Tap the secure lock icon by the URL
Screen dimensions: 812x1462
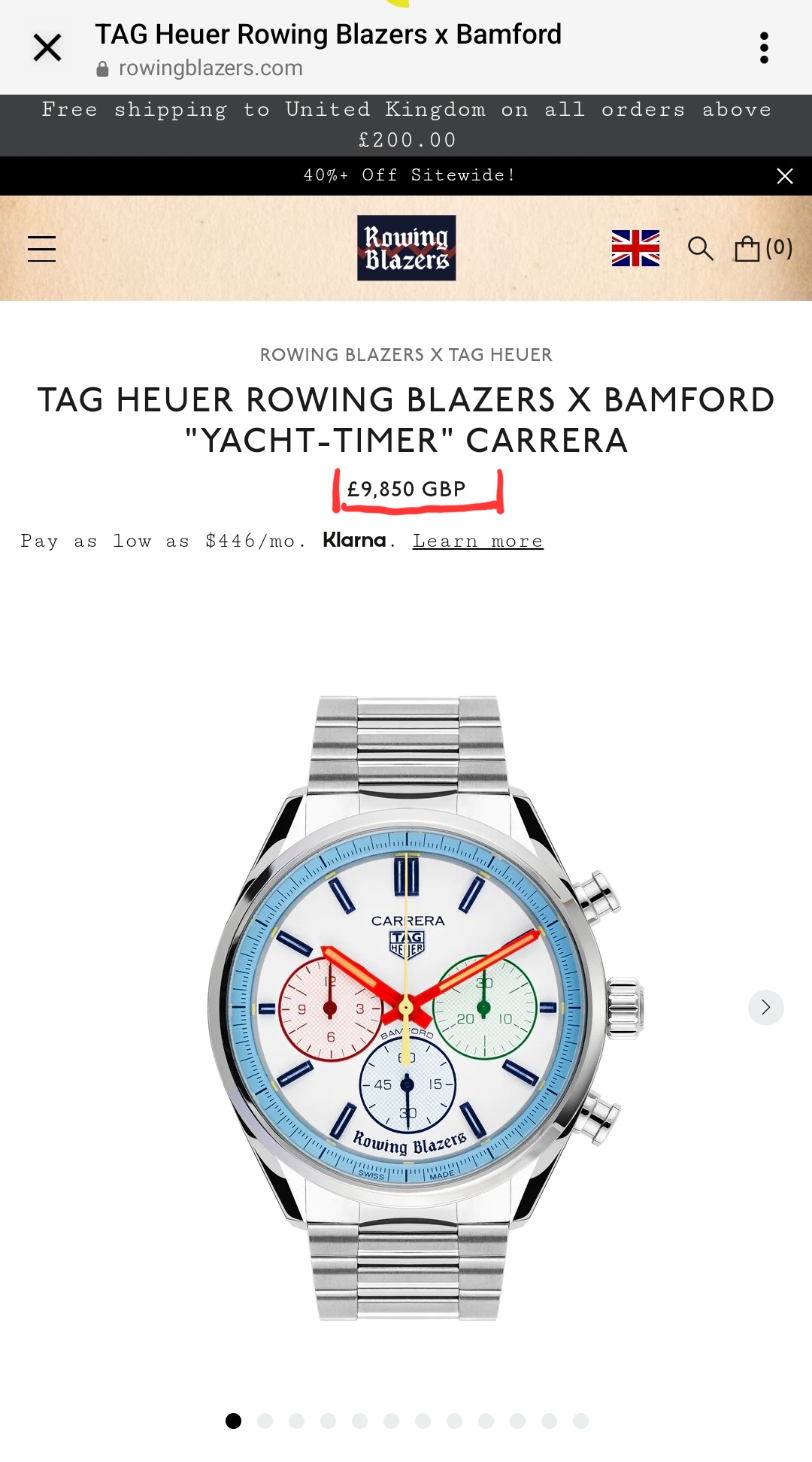pos(102,69)
